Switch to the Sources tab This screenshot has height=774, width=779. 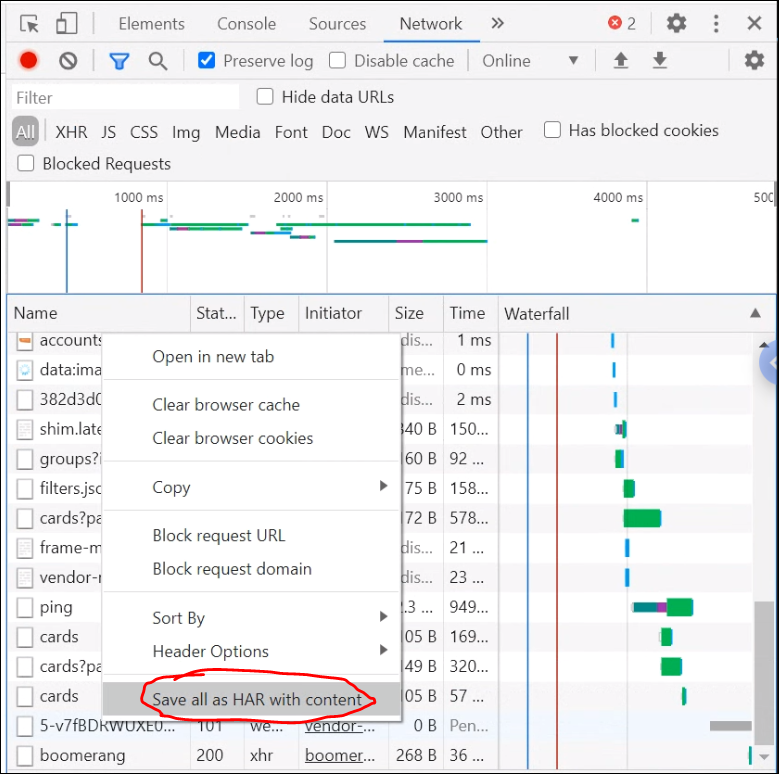pyautogui.click(x=337, y=23)
